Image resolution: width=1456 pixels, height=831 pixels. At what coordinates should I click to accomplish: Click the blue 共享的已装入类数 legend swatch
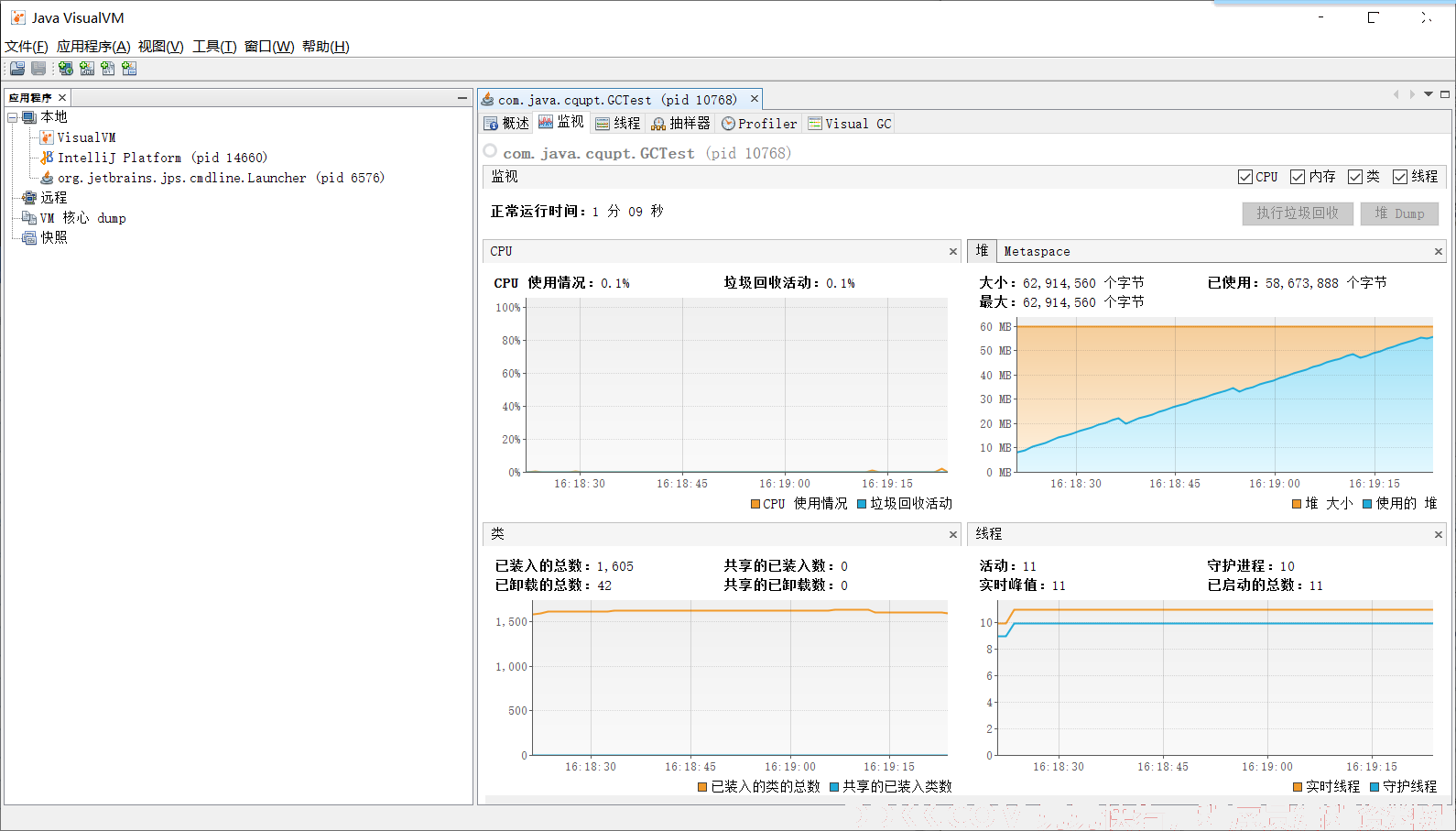click(x=834, y=787)
